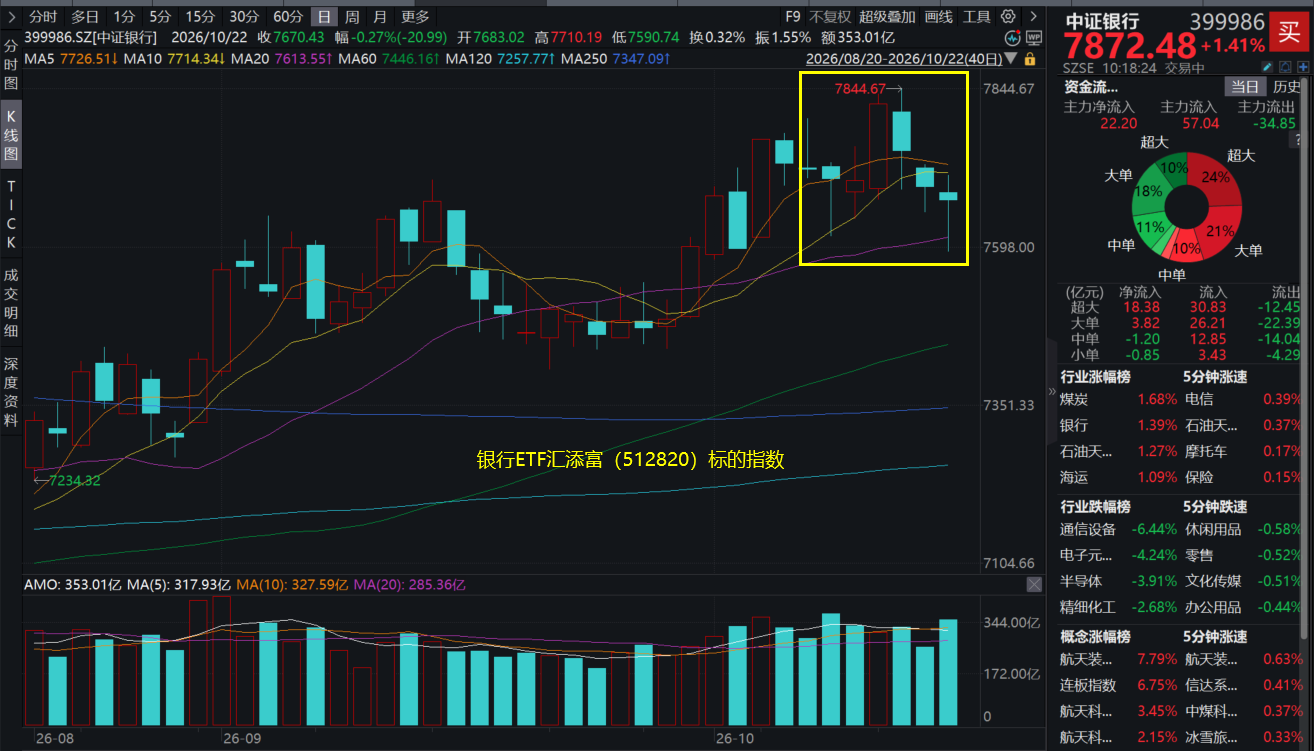
Task: Open the F9 deep info page
Action: pos(793,16)
